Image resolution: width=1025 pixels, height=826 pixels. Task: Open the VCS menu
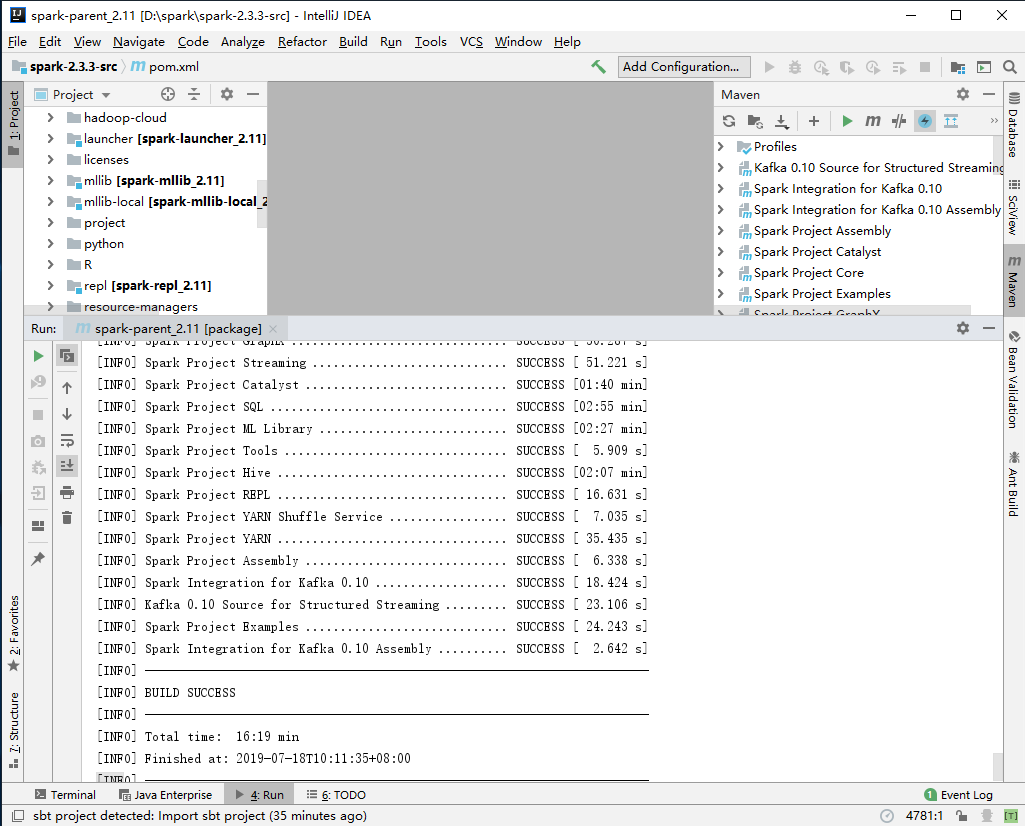coord(470,42)
